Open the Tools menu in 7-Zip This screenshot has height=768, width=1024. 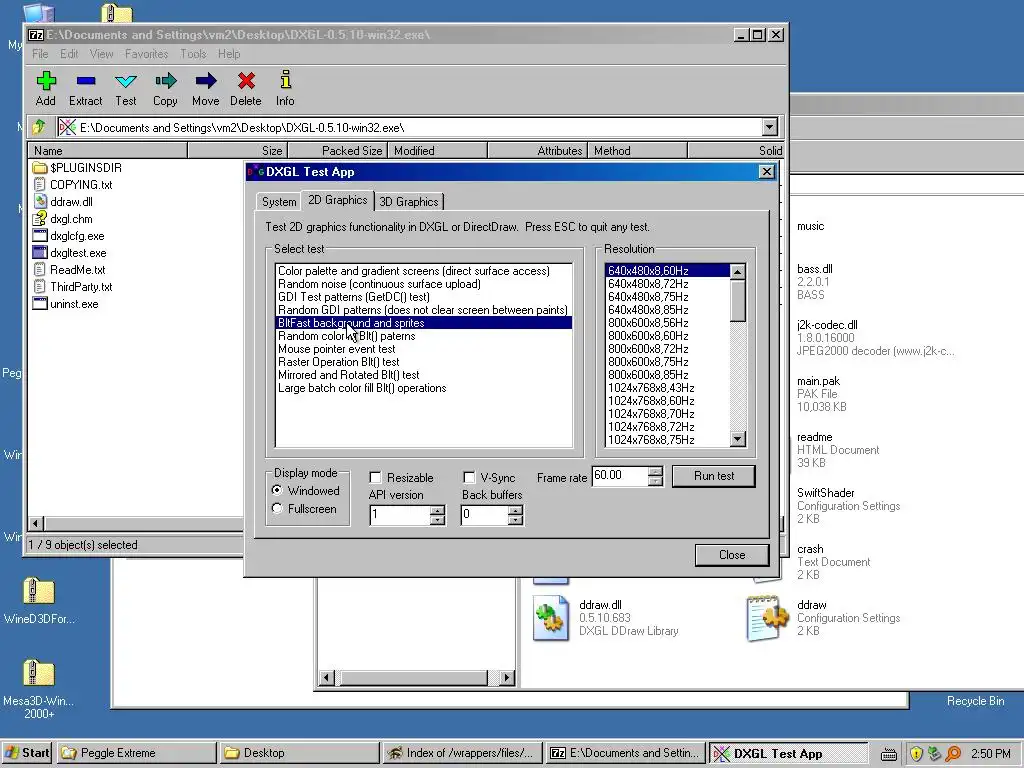point(193,54)
